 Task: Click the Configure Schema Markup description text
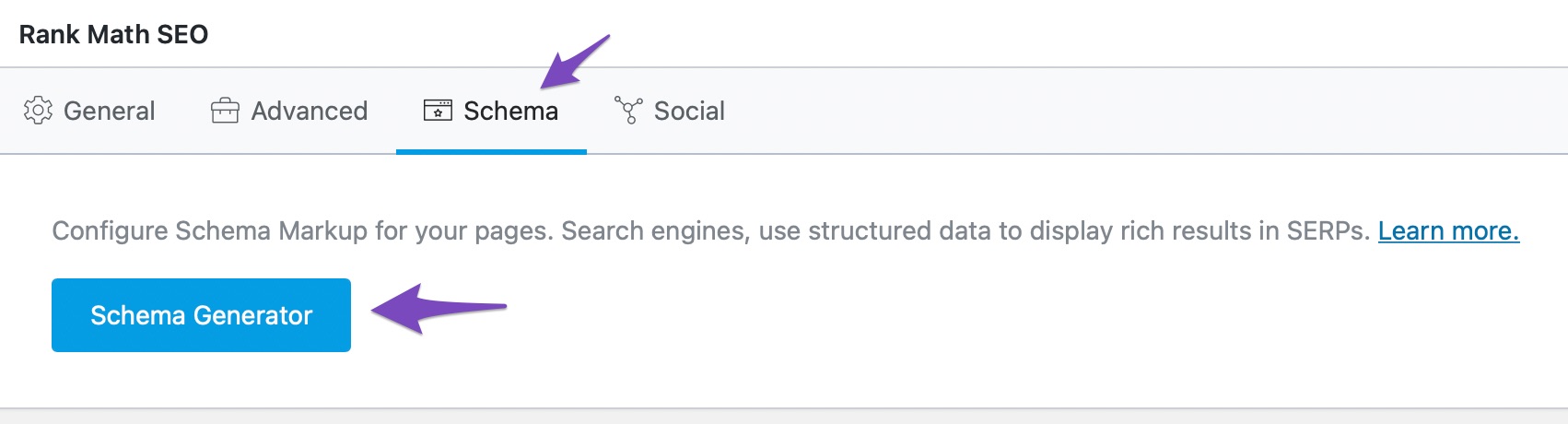[x=711, y=230]
